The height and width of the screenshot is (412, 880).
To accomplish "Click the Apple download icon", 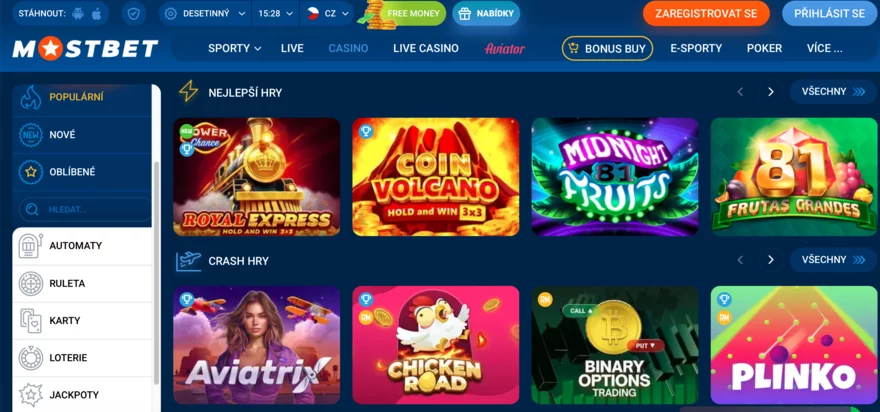I will click(x=97, y=13).
